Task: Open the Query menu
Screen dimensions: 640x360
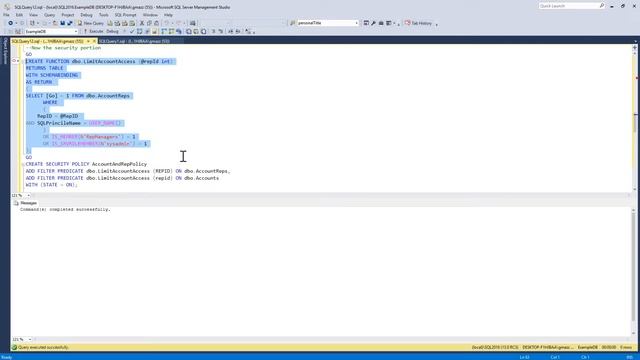Action: 49,15
